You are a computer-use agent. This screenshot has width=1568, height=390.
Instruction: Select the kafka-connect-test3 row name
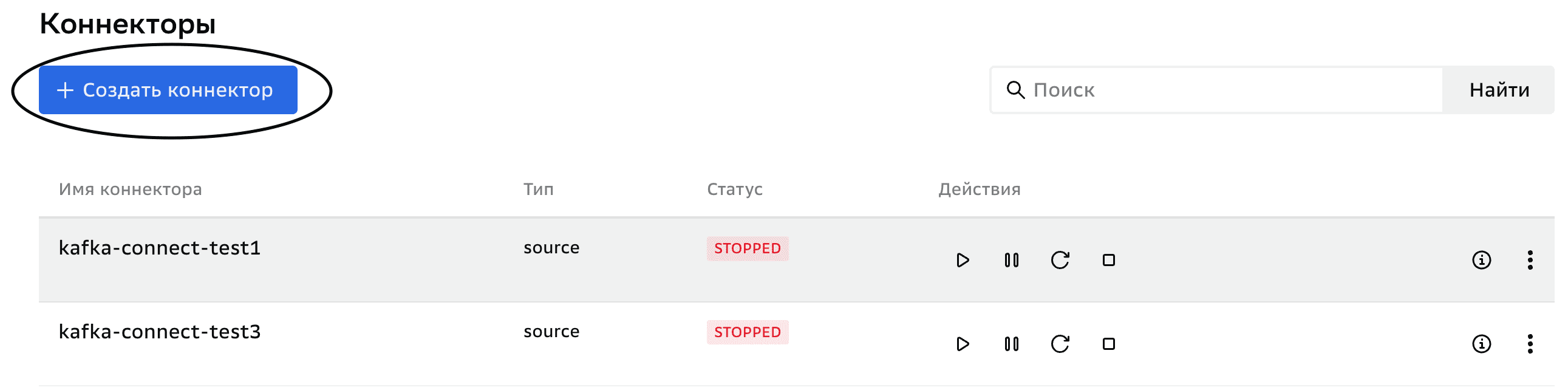tap(160, 332)
